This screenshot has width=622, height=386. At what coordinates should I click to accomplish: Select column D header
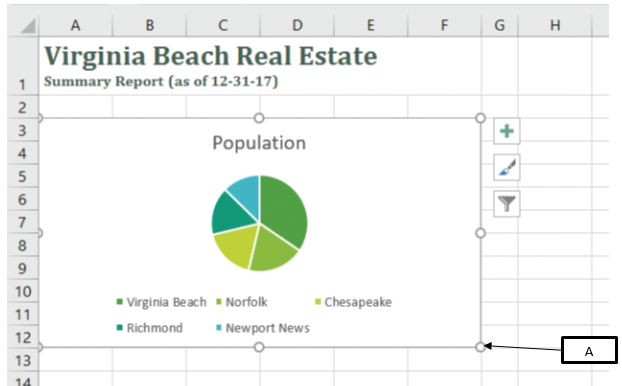point(297,25)
